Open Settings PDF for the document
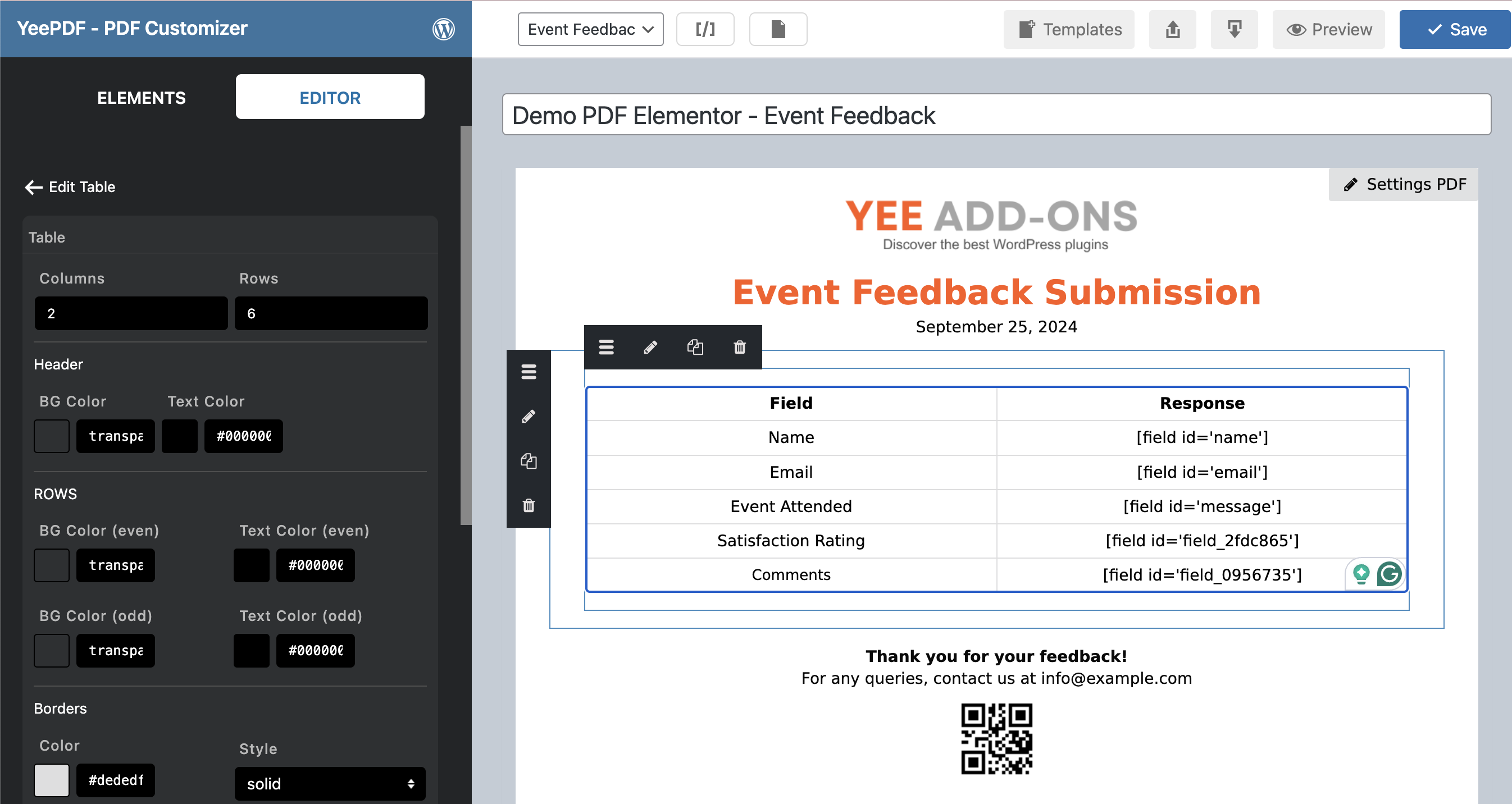The height and width of the screenshot is (804, 1512). 1404,184
